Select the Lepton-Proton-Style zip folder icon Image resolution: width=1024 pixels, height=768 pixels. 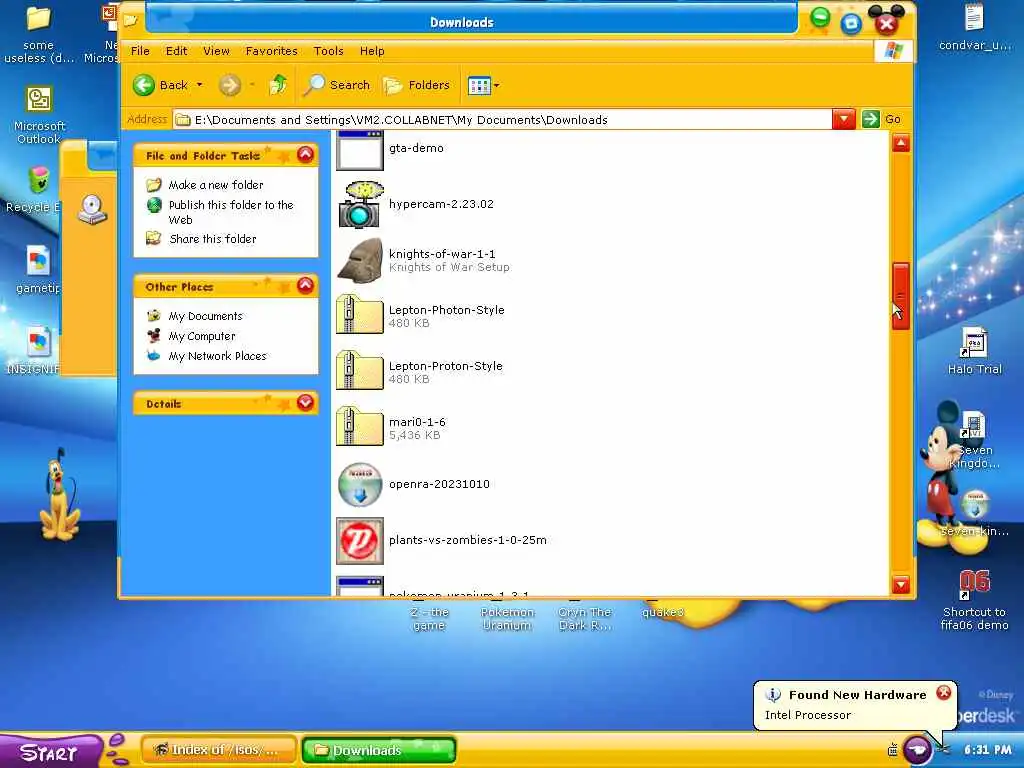(x=360, y=370)
